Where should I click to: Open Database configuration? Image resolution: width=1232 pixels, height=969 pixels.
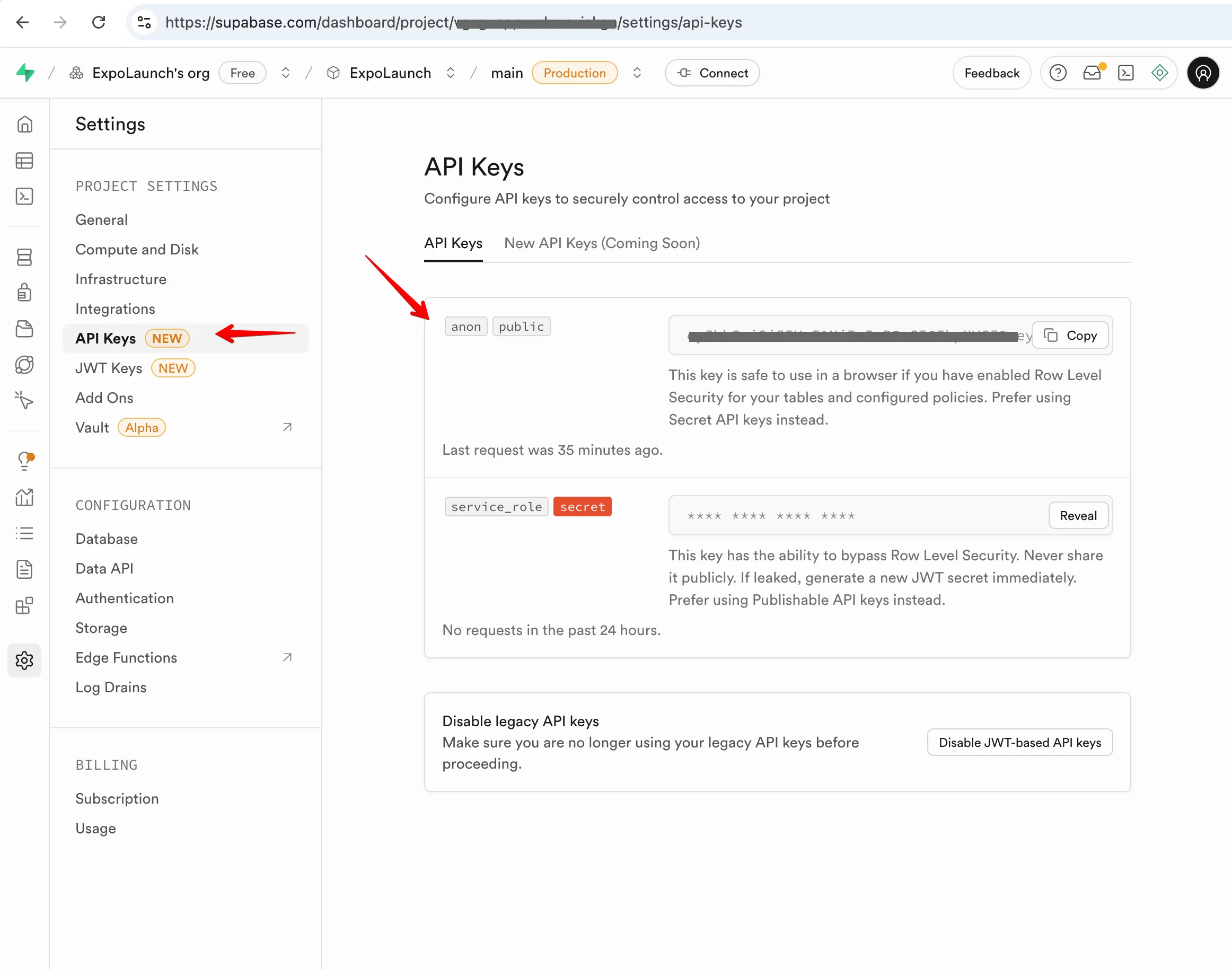tap(107, 539)
